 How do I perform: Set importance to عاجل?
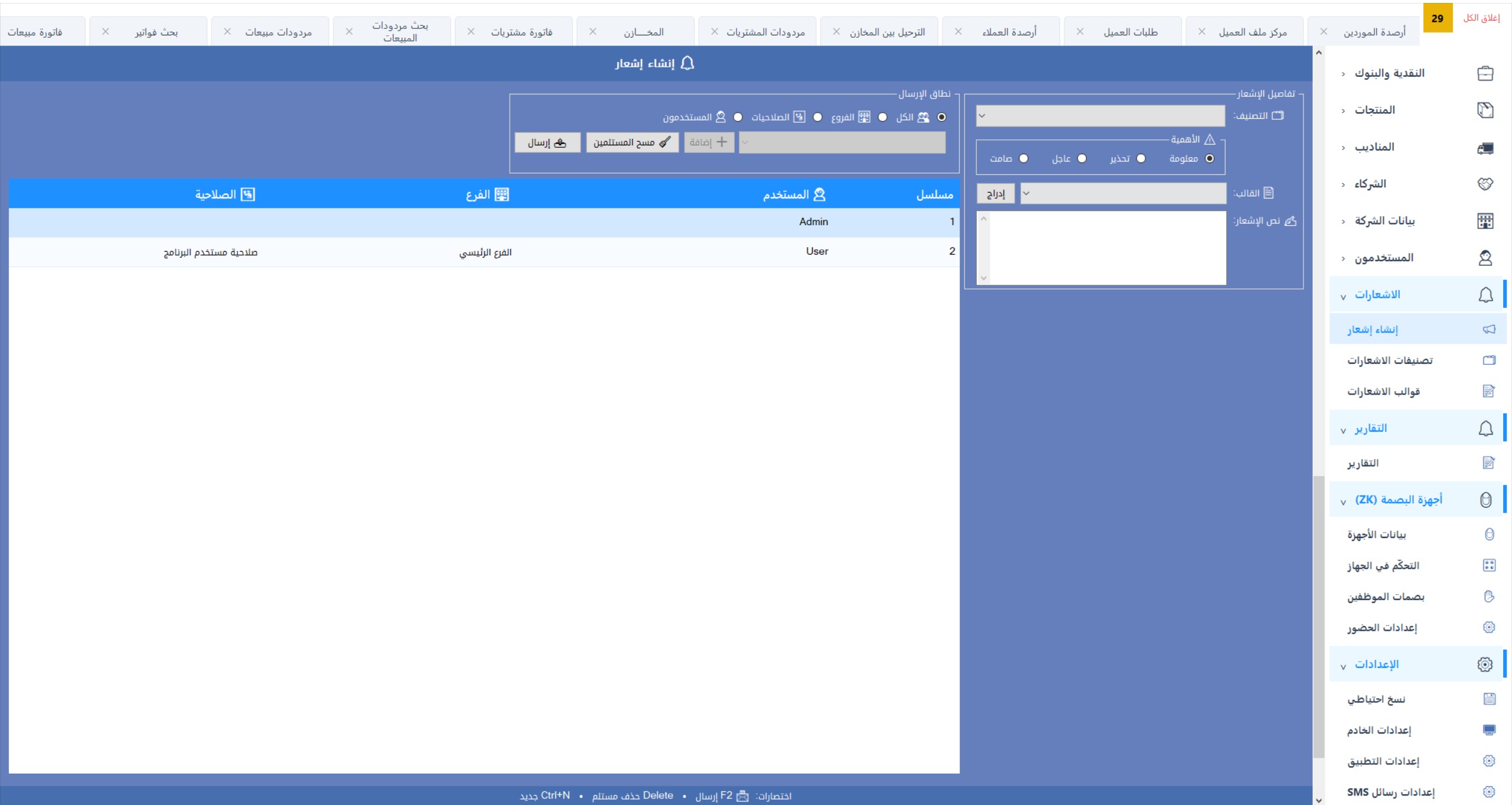point(1082,158)
